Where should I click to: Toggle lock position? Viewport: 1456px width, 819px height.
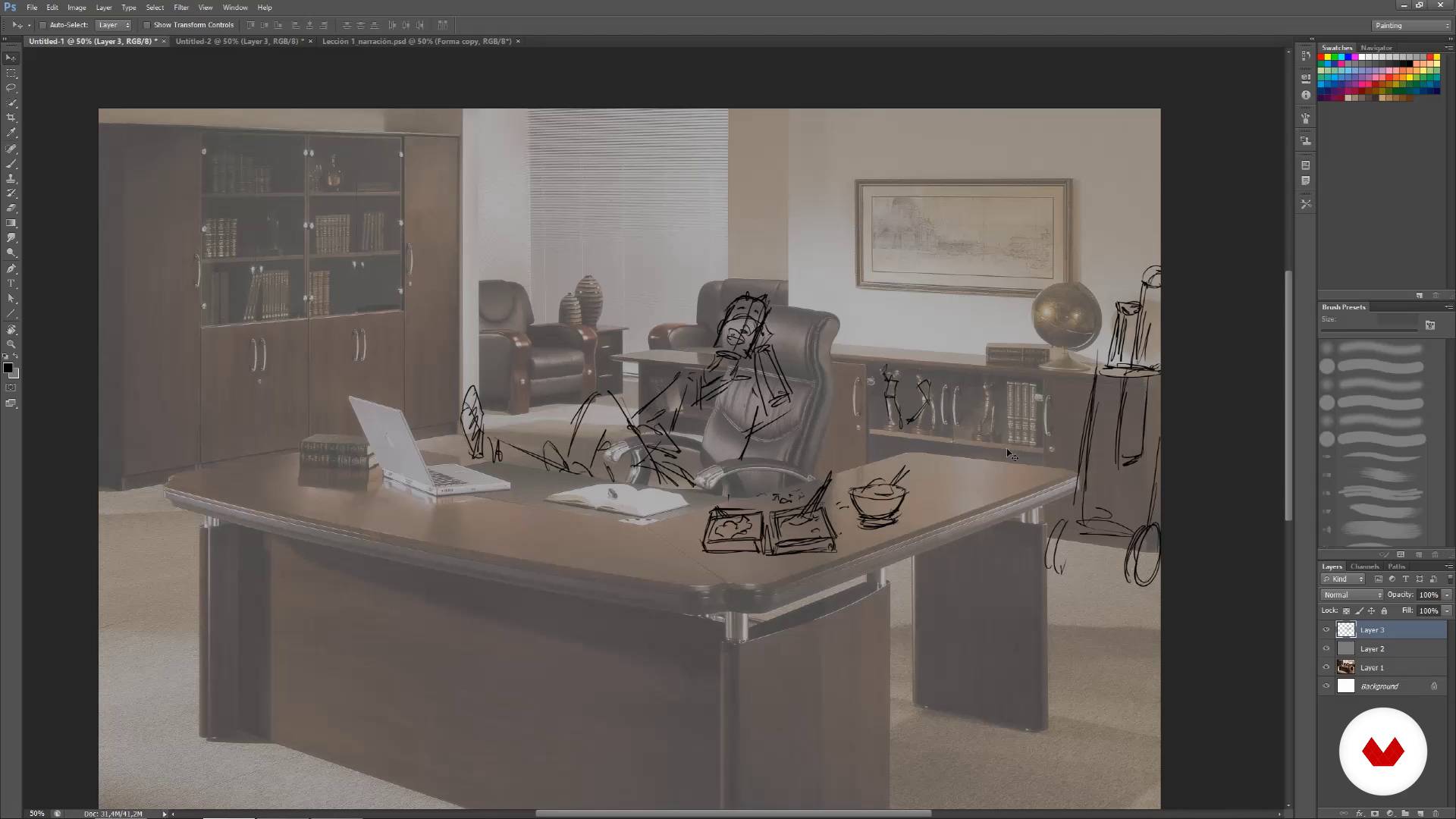1371,611
